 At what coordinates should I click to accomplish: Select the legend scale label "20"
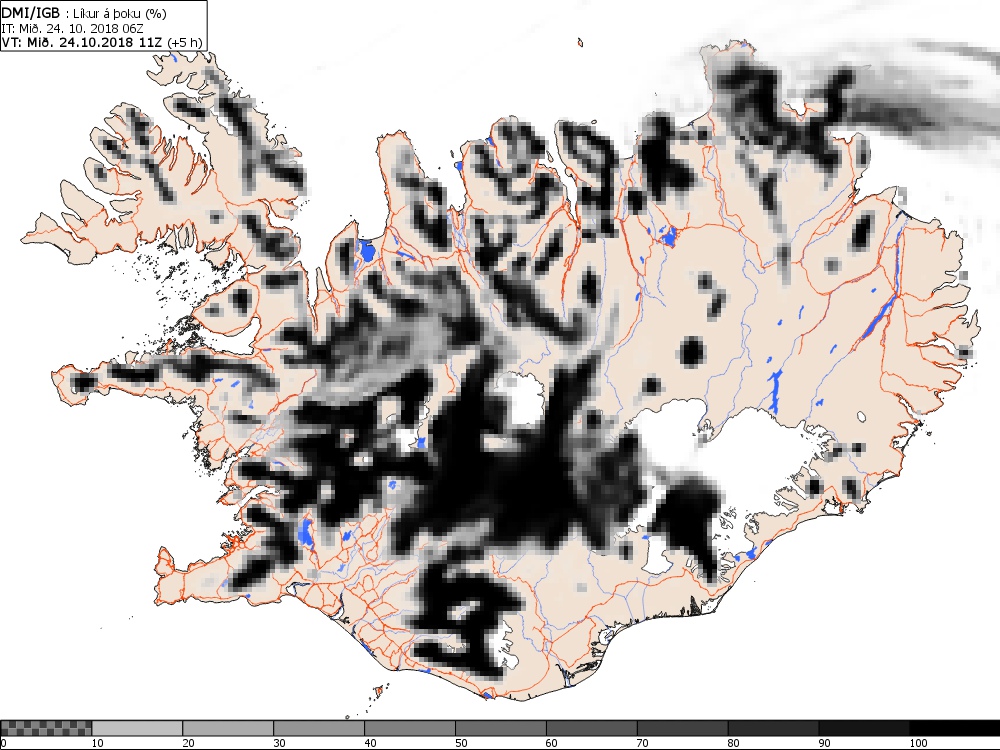[x=189, y=743]
